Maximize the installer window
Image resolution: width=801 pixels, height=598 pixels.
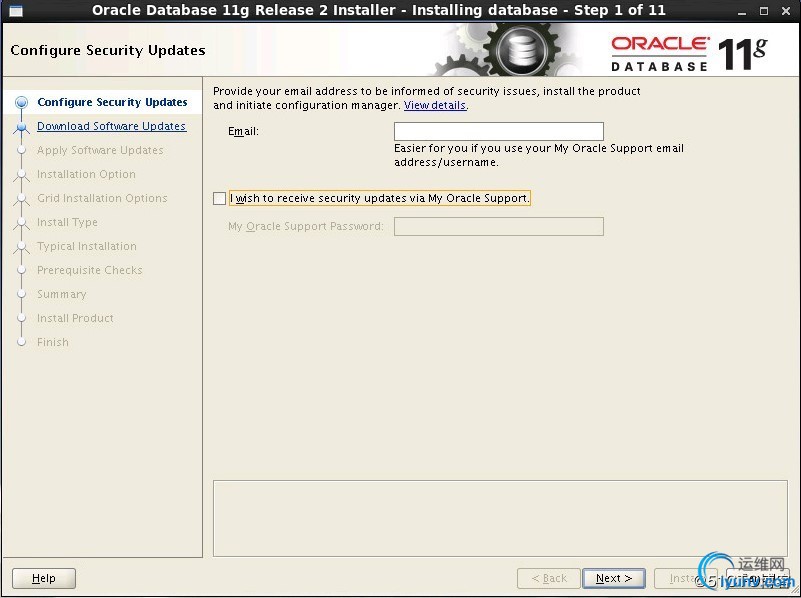764,11
